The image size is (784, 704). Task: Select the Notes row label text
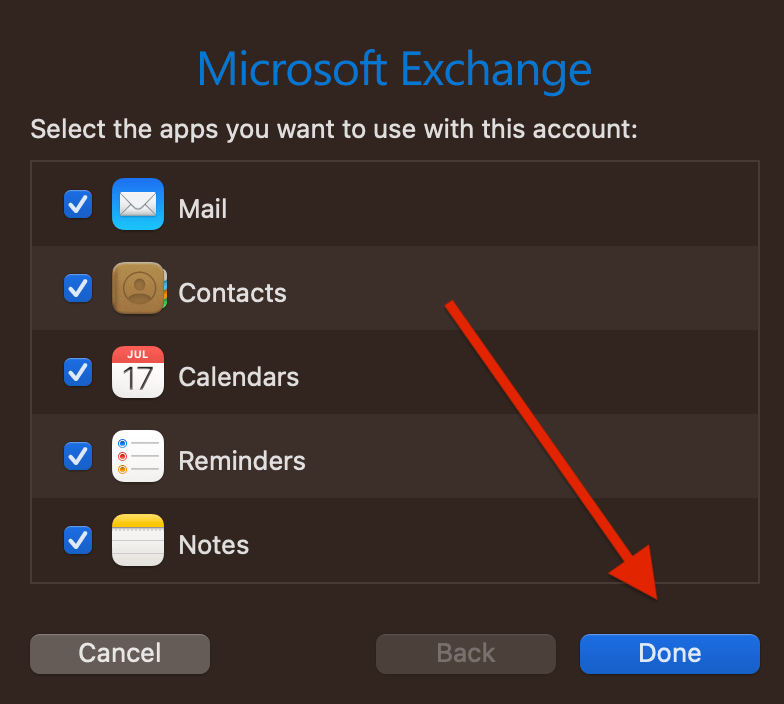point(214,544)
